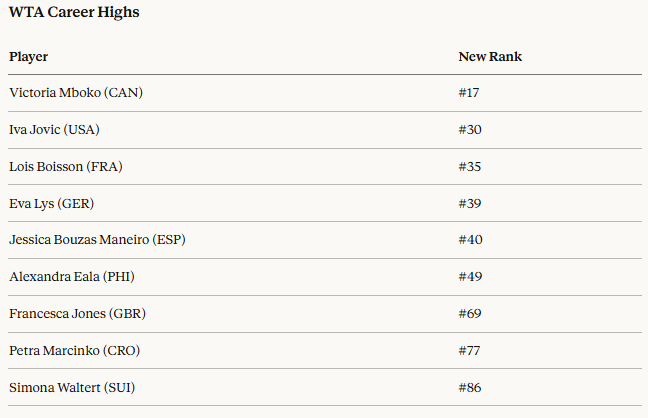Image resolution: width=648 pixels, height=418 pixels.
Task: Select Alexandra Eala (PHI) player name
Action: [69, 277]
